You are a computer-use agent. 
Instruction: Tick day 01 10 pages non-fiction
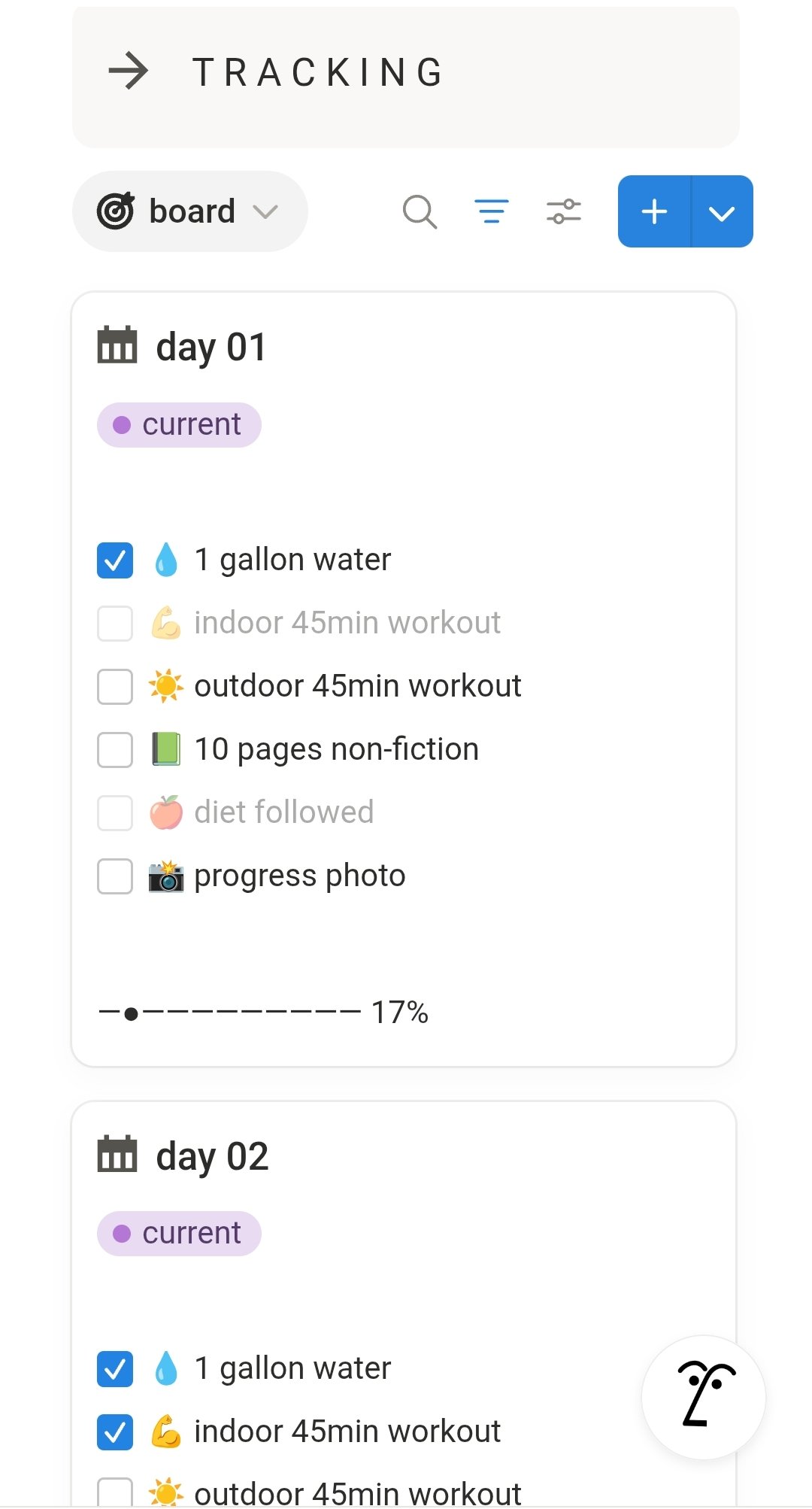click(115, 749)
